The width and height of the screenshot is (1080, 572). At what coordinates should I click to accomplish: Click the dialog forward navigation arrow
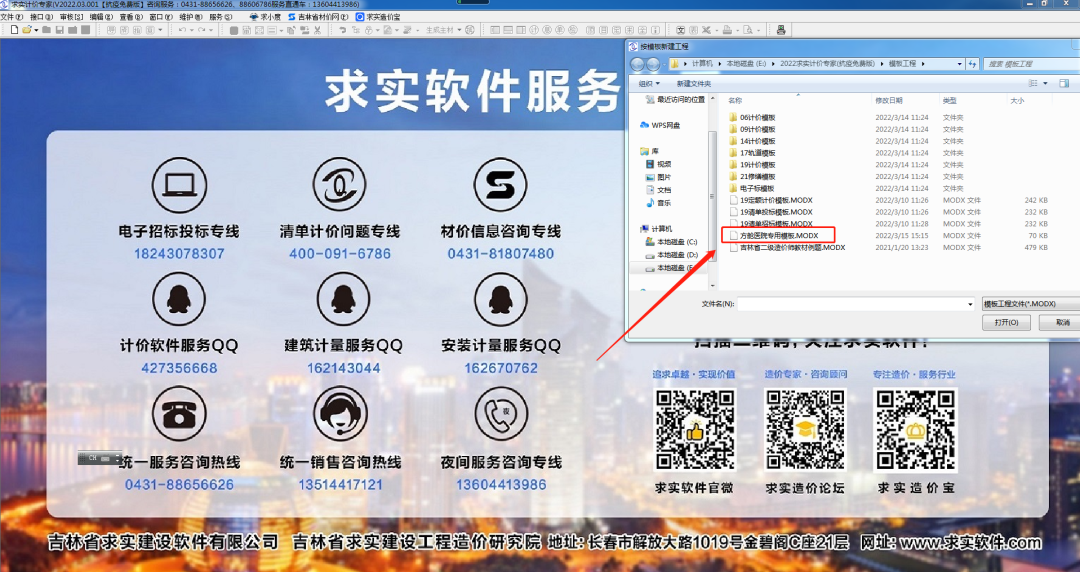point(653,63)
